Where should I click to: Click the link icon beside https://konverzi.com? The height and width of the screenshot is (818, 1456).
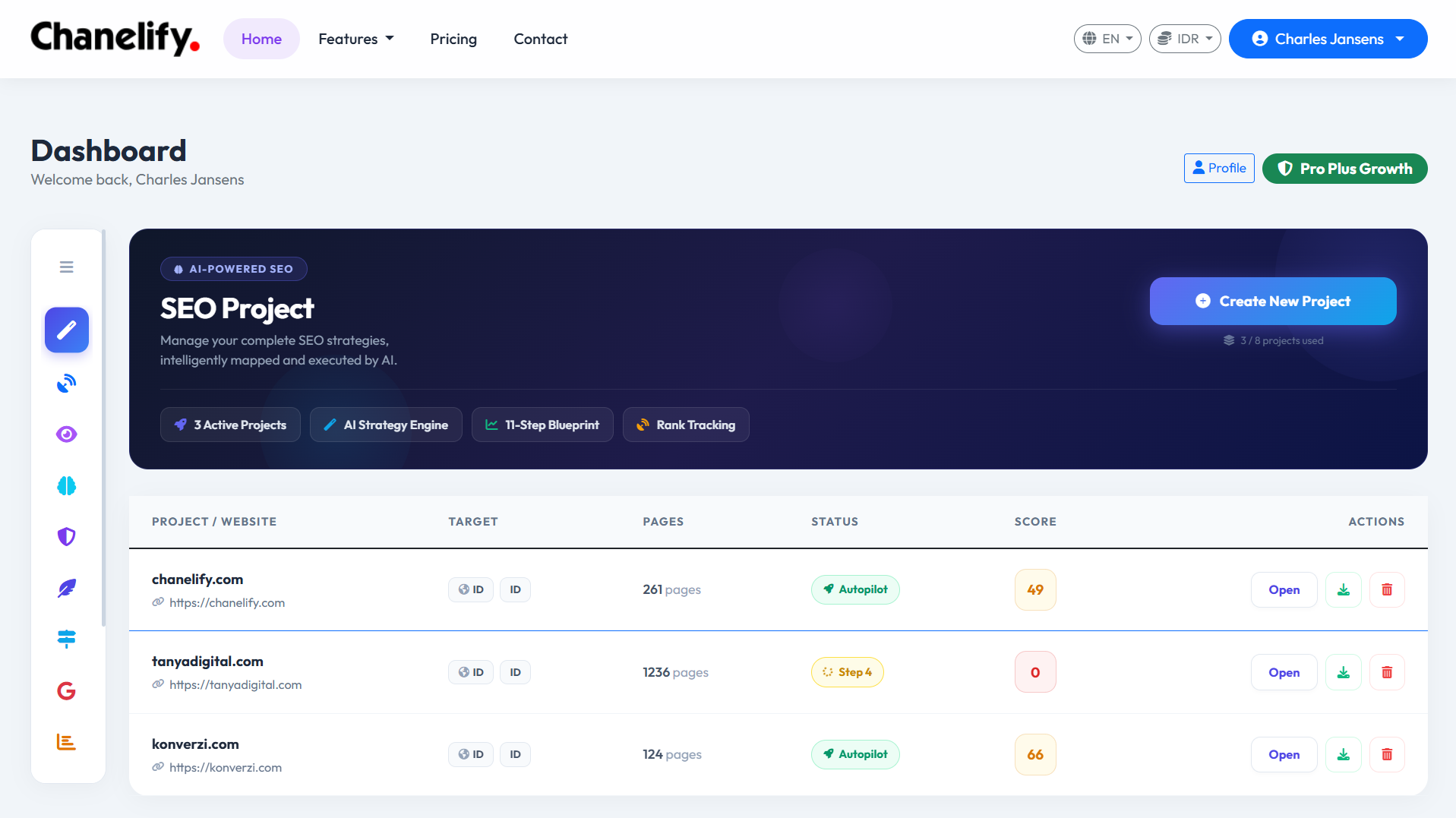[x=158, y=767]
